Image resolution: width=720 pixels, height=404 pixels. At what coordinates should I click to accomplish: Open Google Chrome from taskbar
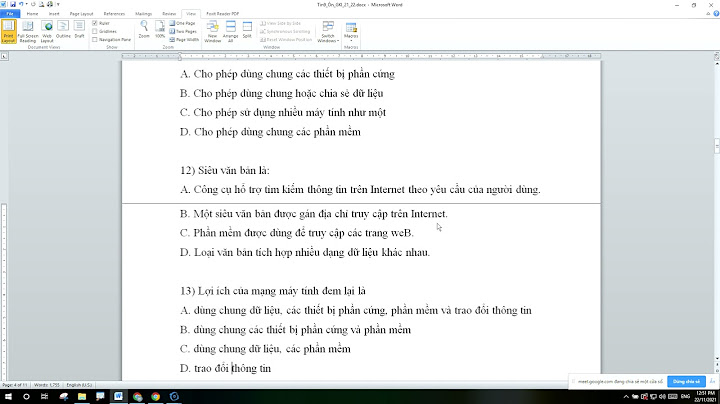(x=156, y=396)
